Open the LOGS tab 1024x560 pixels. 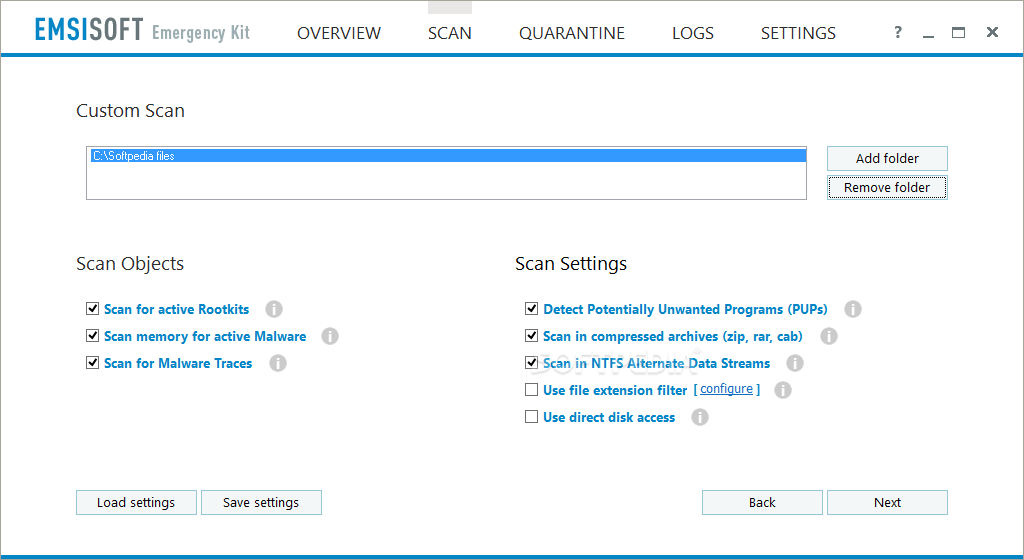point(693,33)
